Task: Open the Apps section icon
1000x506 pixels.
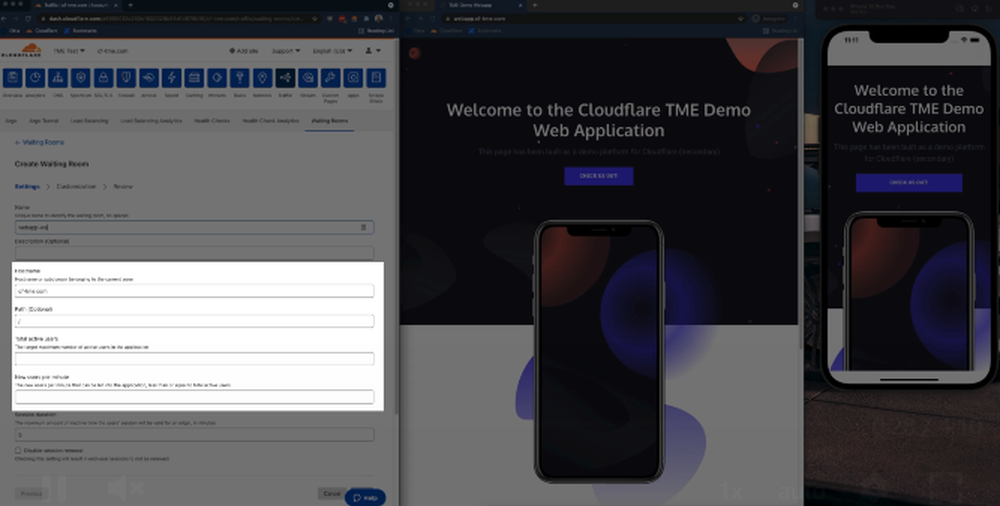Action: pos(353,78)
